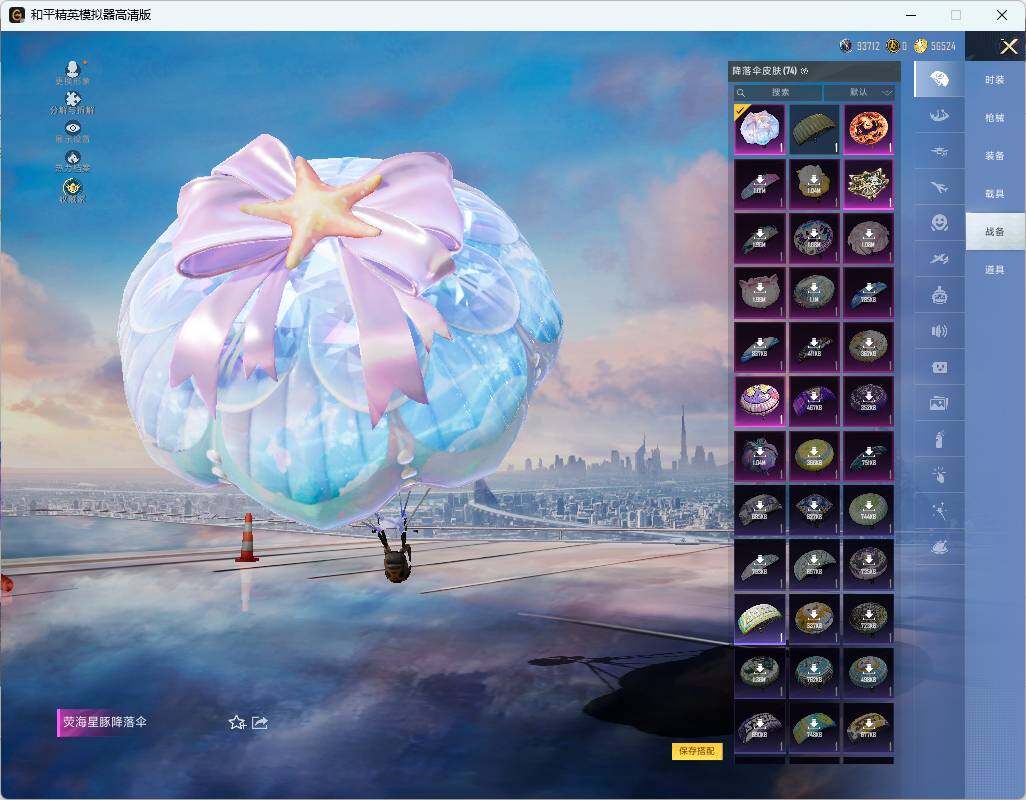Select the equipped pastel bow parachute thumbnail

coord(759,129)
